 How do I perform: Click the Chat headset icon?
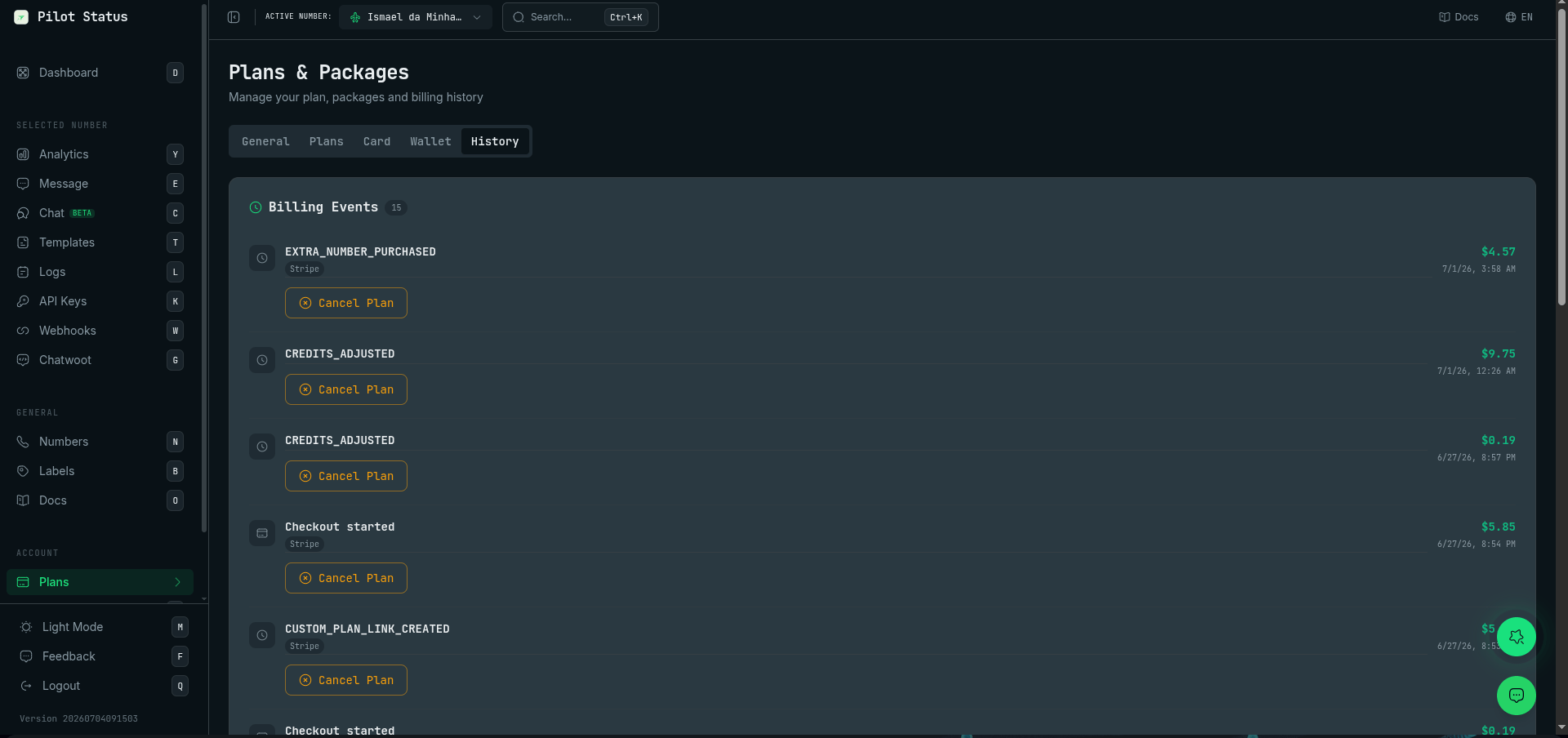(x=23, y=213)
